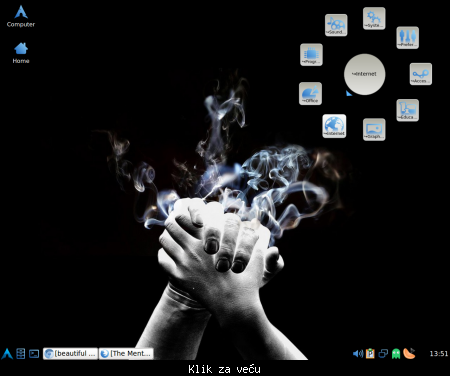Open the Graphics category in the circular menu
450x376 pixels.
(x=374, y=129)
